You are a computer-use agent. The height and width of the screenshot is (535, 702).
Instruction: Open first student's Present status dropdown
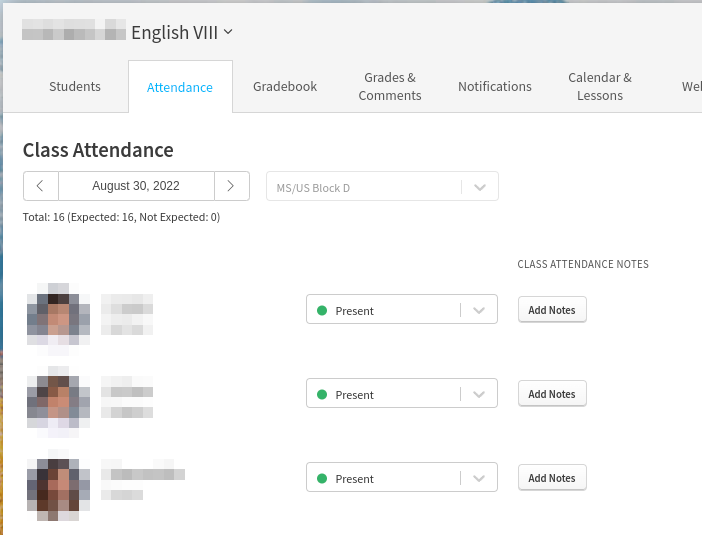[x=401, y=310]
